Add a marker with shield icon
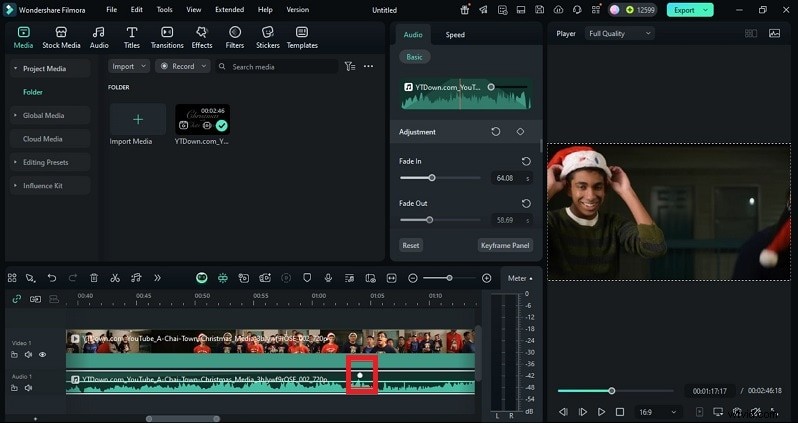 click(307, 278)
